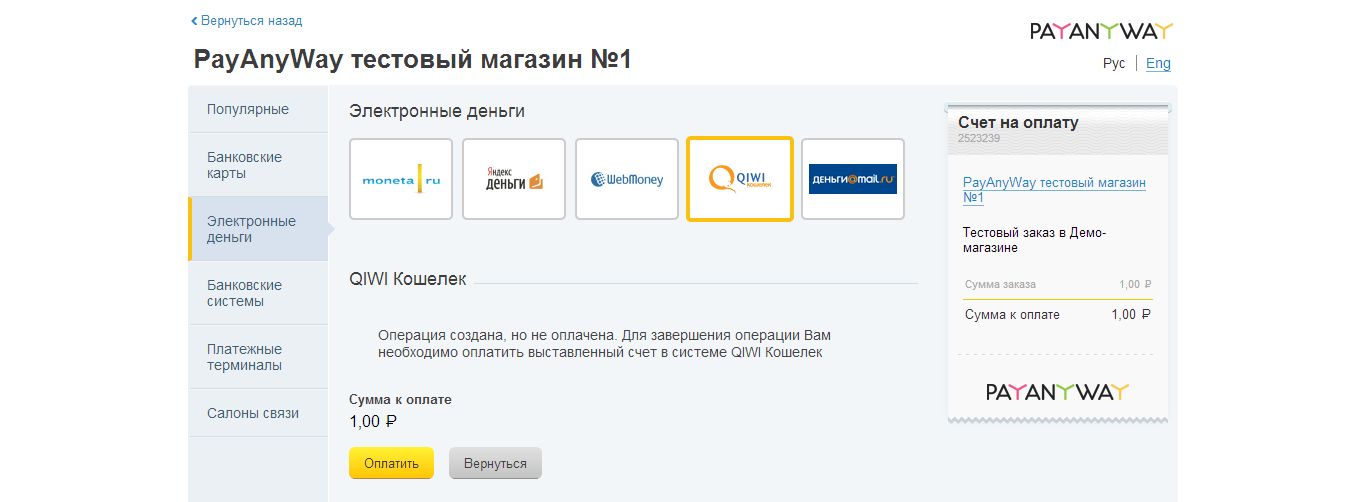
Task: Select the Рус language option
Action: coord(1114,63)
